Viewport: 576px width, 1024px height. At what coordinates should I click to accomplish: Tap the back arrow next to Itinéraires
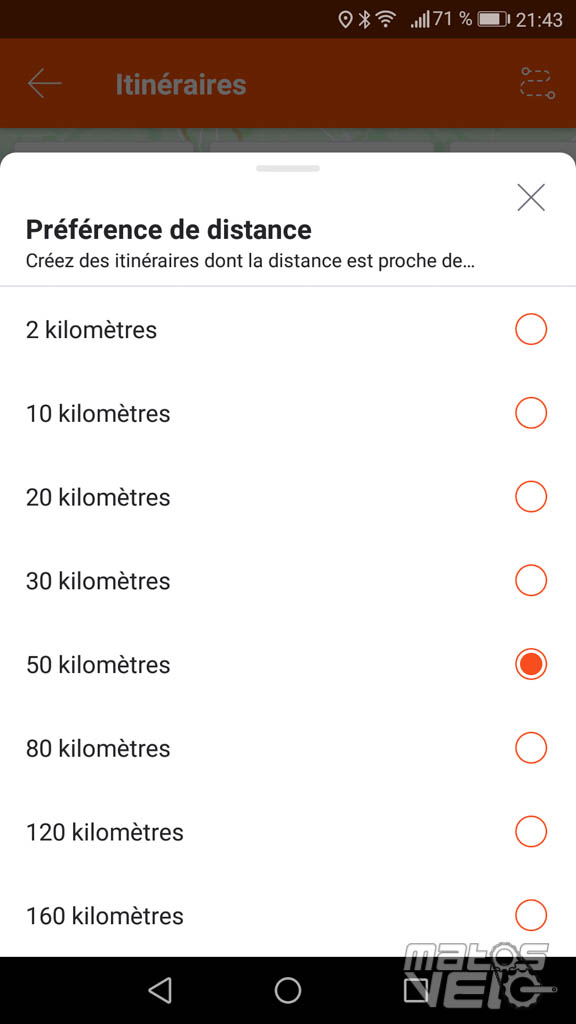coord(44,84)
